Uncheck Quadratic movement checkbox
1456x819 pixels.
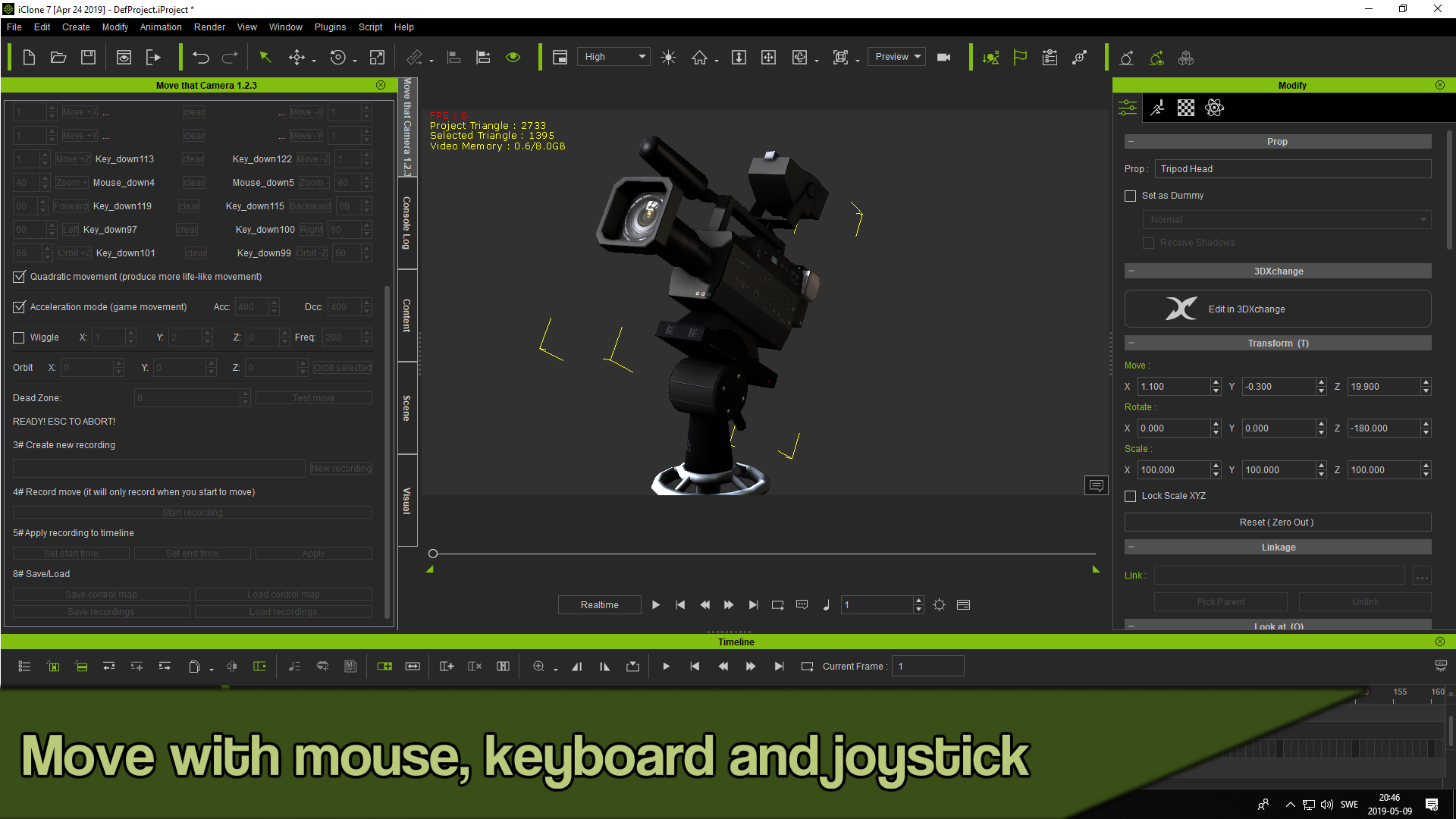pyautogui.click(x=19, y=277)
